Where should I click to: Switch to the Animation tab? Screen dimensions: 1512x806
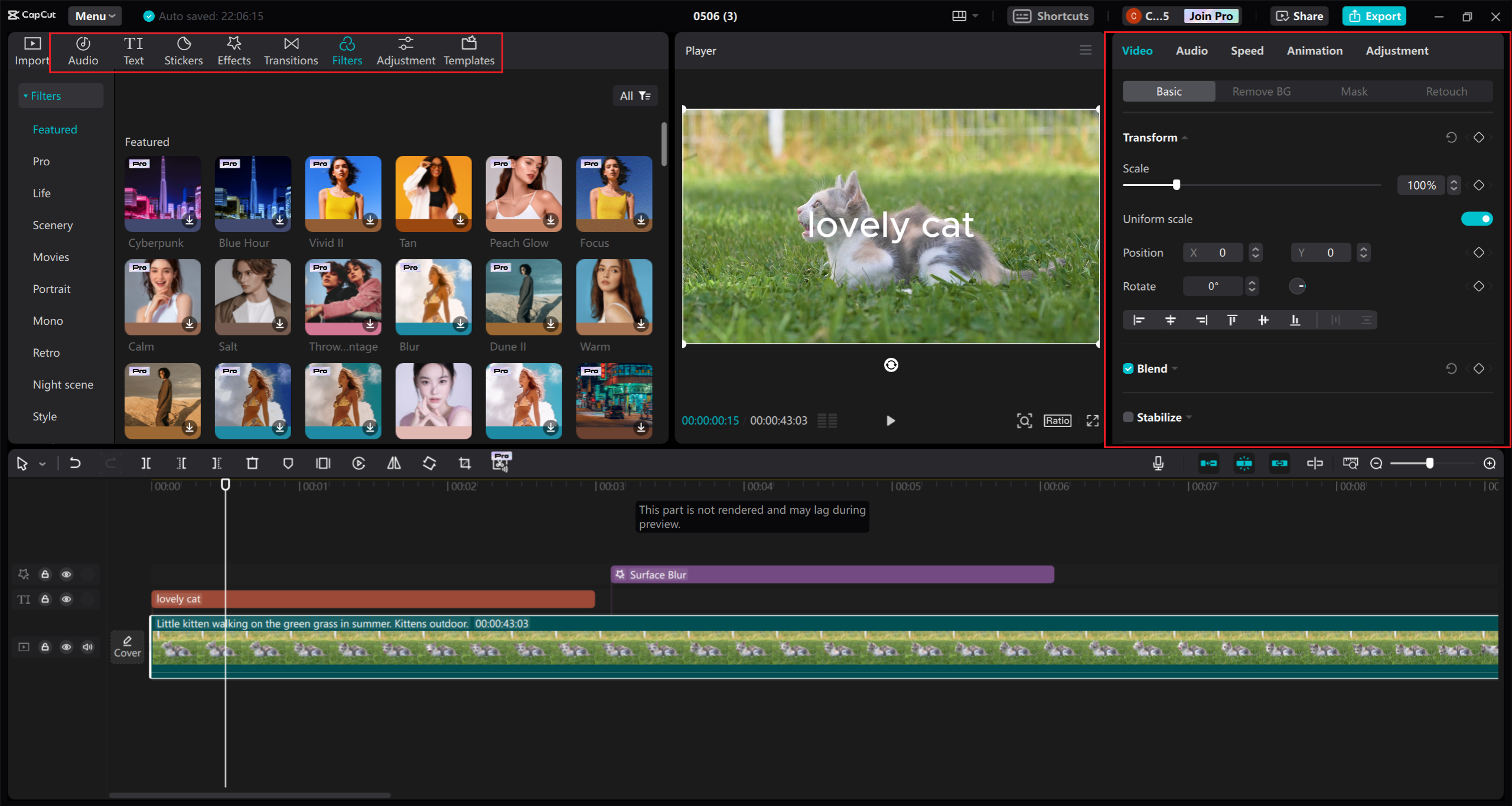click(1315, 51)
